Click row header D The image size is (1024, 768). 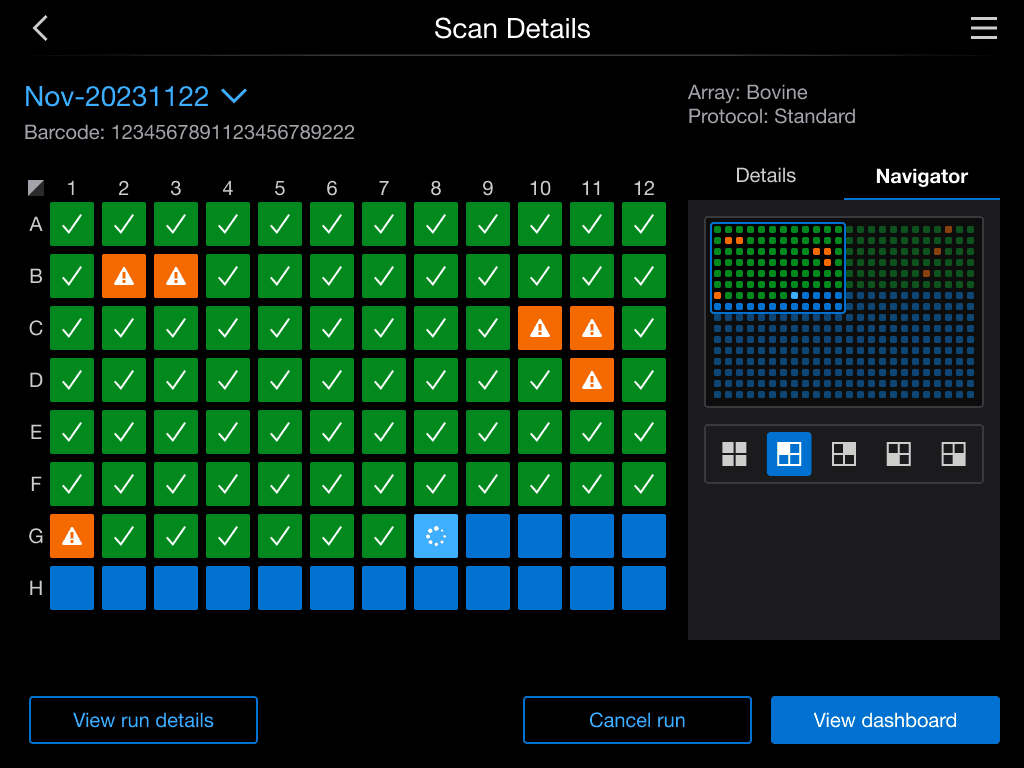point(36,380)
